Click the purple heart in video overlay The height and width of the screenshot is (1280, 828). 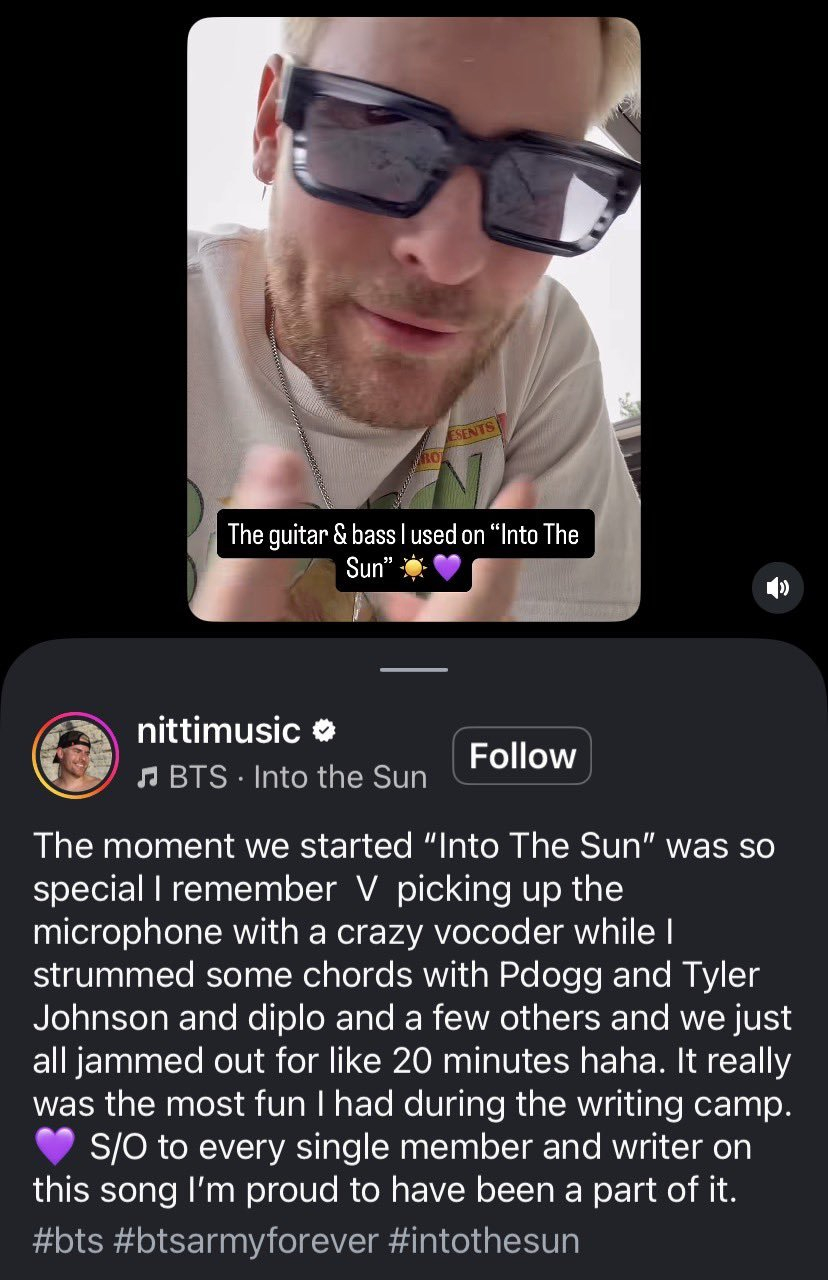click(x=446, y=569)
